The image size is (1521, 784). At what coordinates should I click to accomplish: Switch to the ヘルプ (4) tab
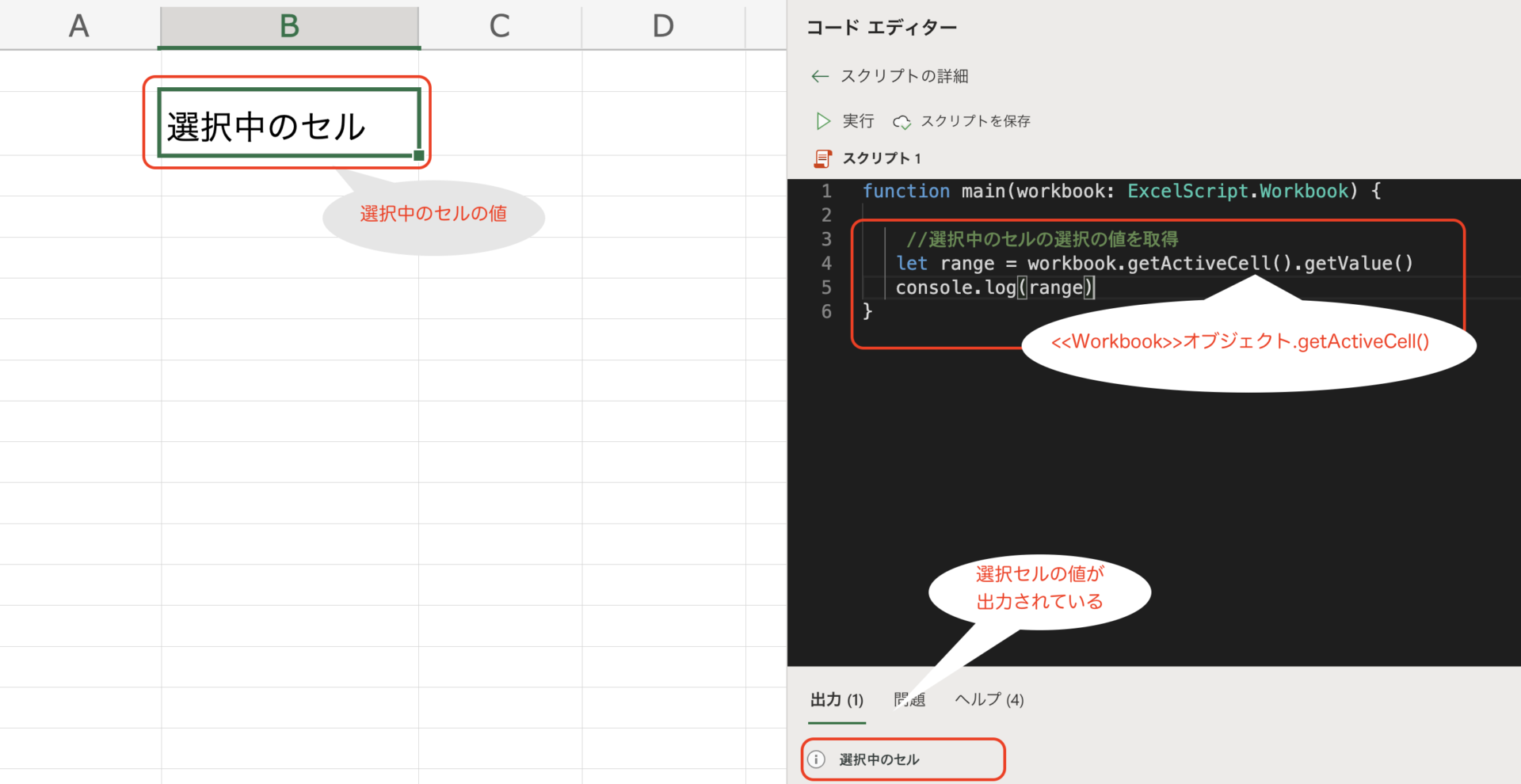[989, 700]
